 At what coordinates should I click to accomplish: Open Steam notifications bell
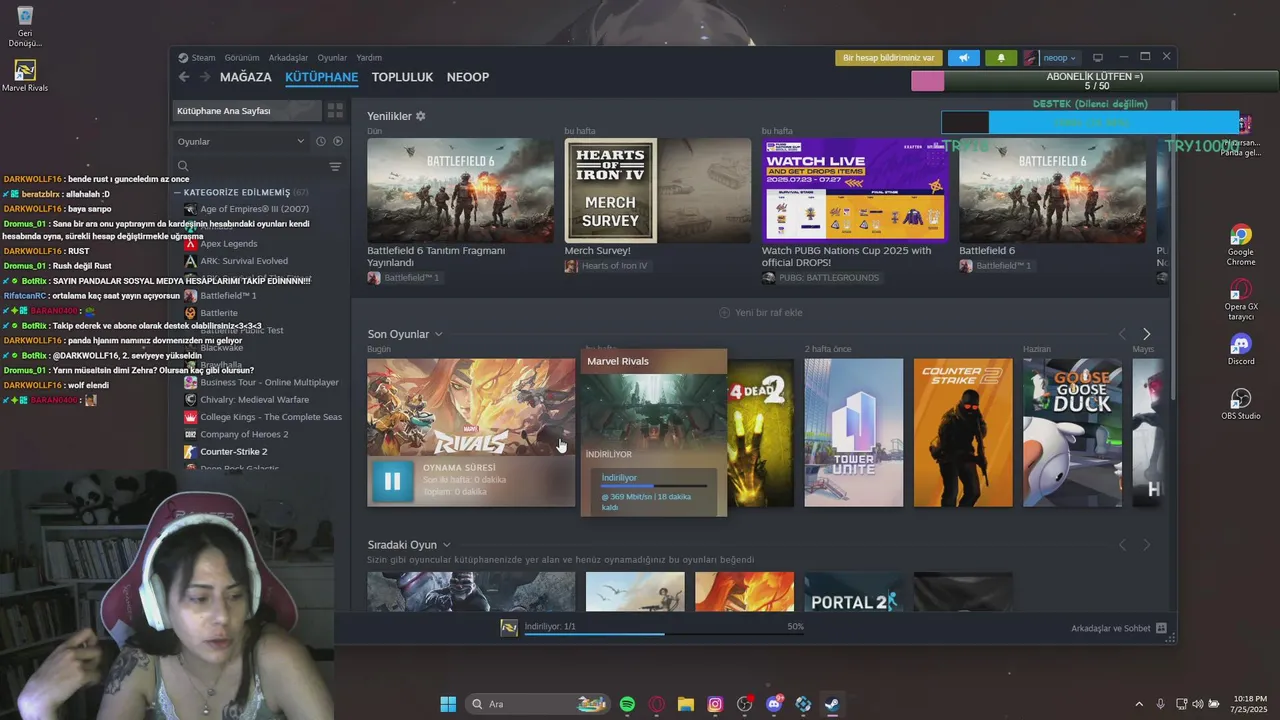[x=1001, y=58]
